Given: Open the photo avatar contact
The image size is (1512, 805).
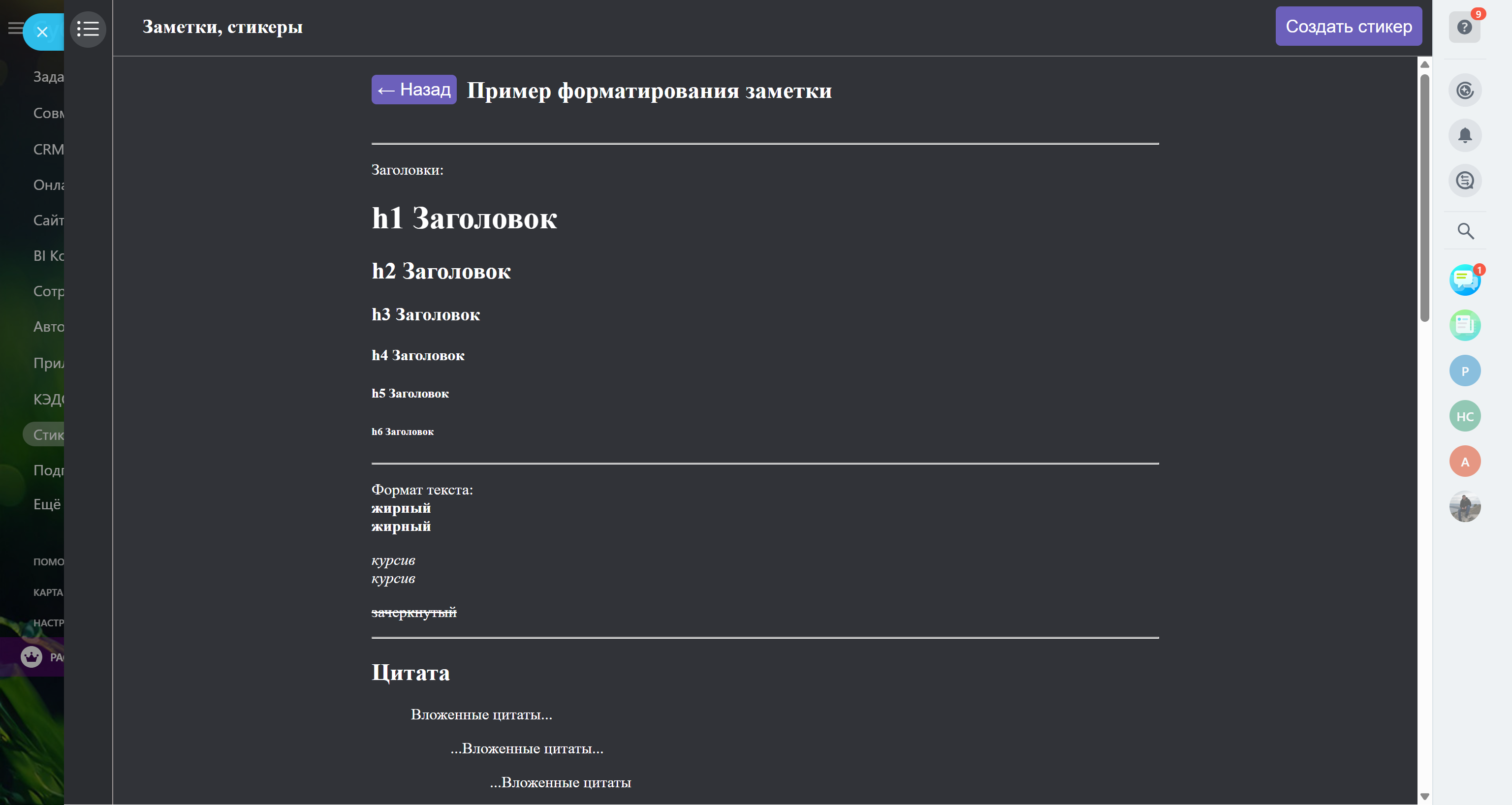Looking at the screenshot, I should pyautogui.click(x=1464, y=506).
